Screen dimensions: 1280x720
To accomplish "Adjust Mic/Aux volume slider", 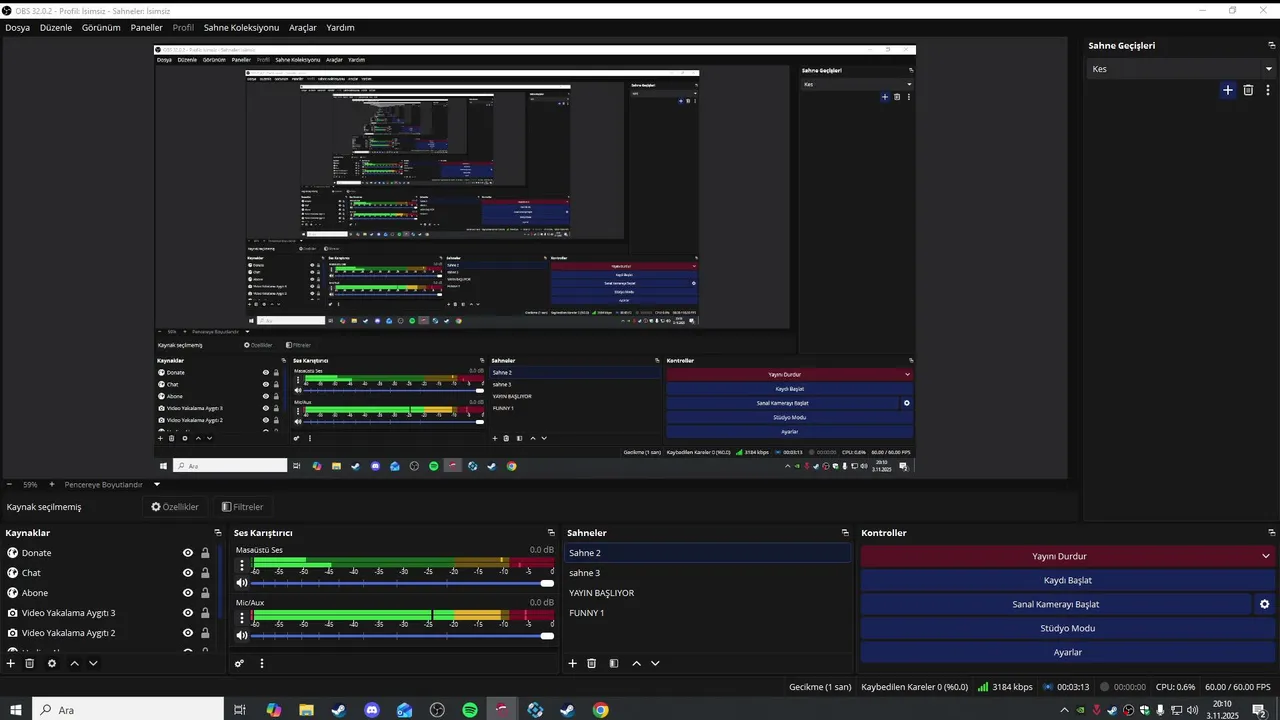I will tap(402, 635).
